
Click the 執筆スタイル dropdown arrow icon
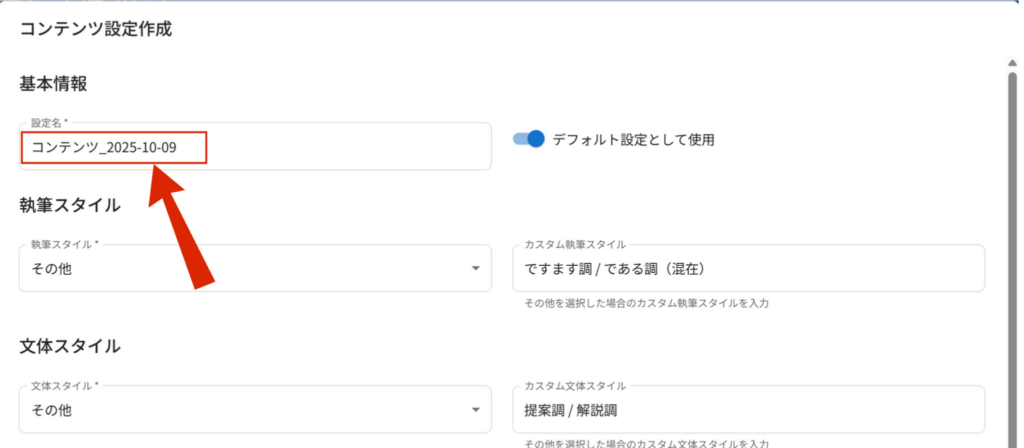[x=475, y=269]
